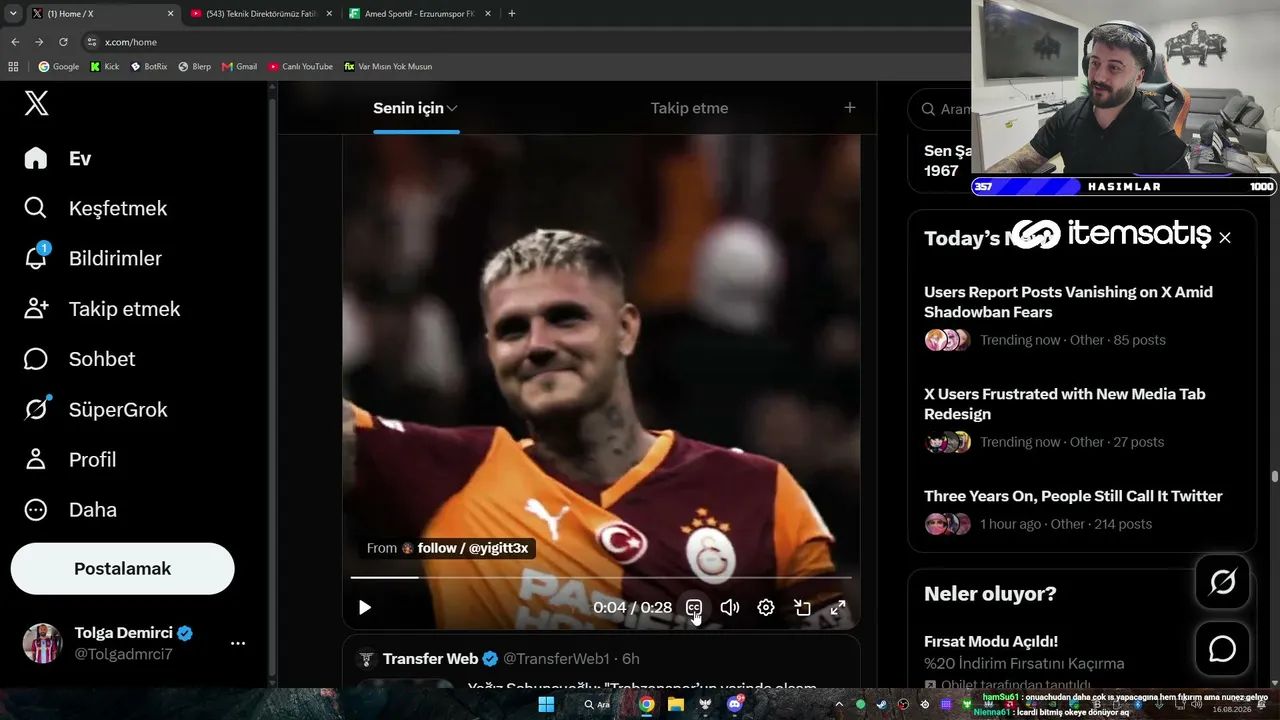
Task: Open Daha more-options circle icon
Action: 36,509
